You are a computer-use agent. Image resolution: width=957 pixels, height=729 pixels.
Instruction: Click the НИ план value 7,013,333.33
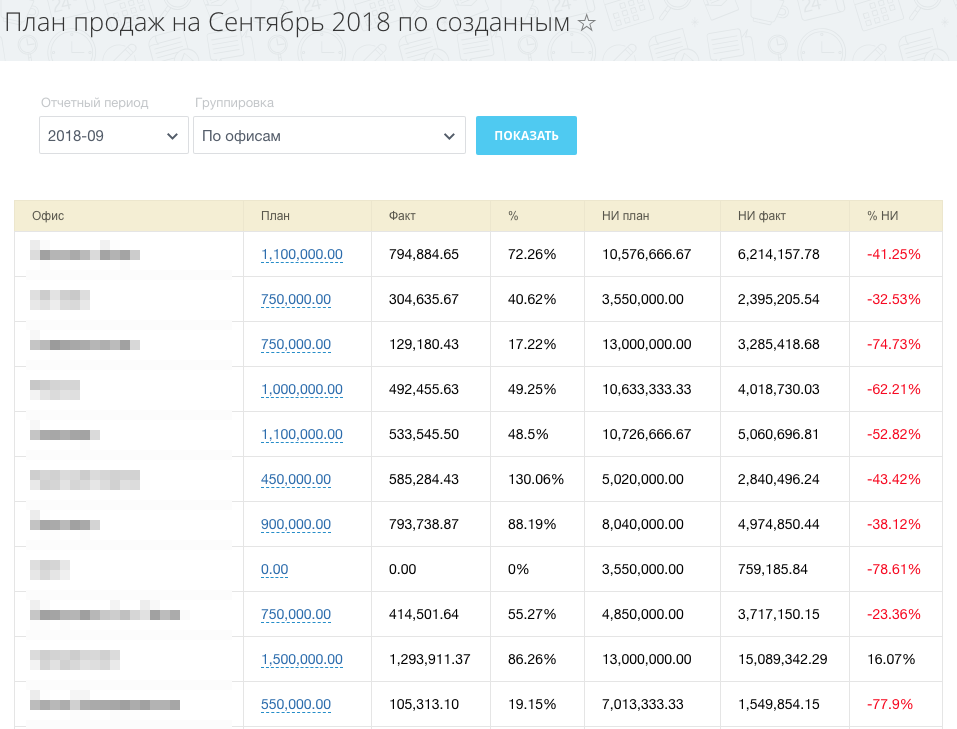click(643, 705)
